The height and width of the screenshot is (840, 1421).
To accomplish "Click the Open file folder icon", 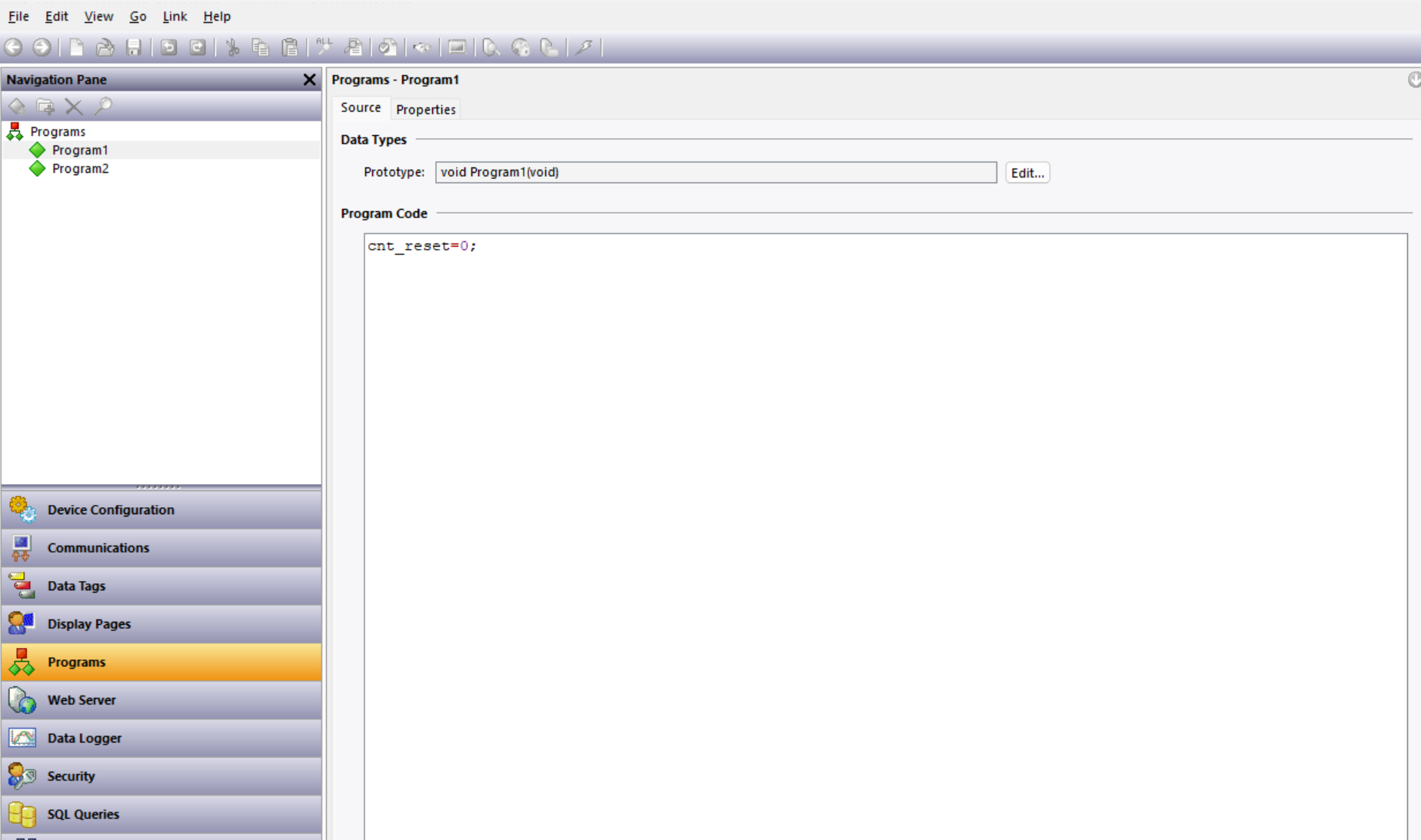I will coord(105,48).
